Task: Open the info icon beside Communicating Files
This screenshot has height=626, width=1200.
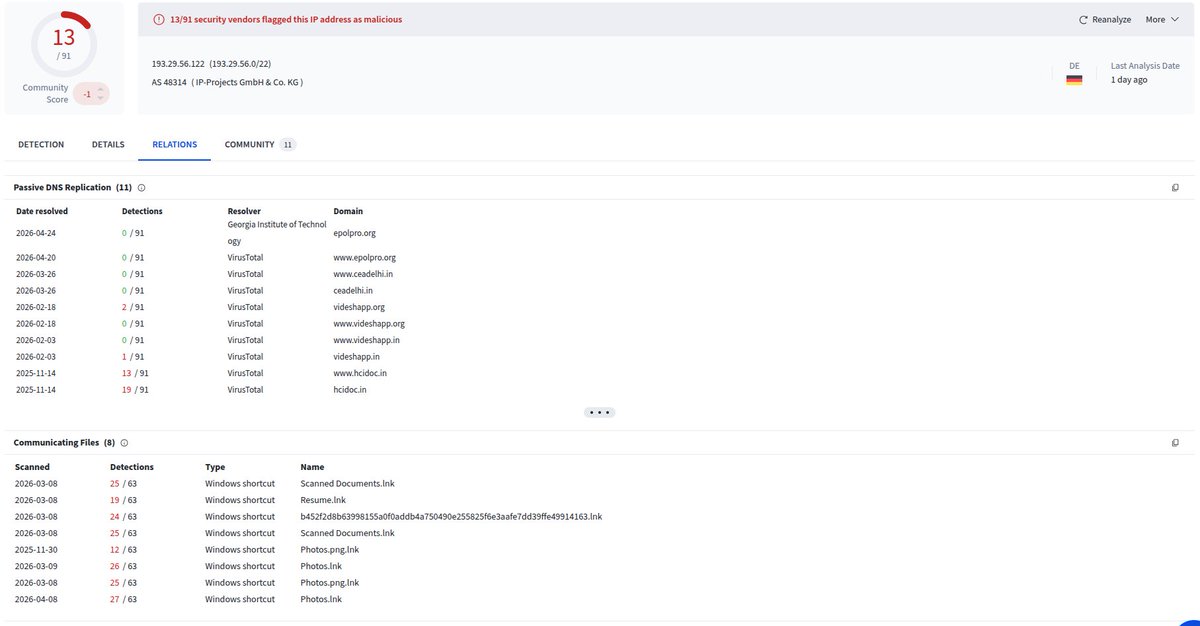Action: coord(124,442)
